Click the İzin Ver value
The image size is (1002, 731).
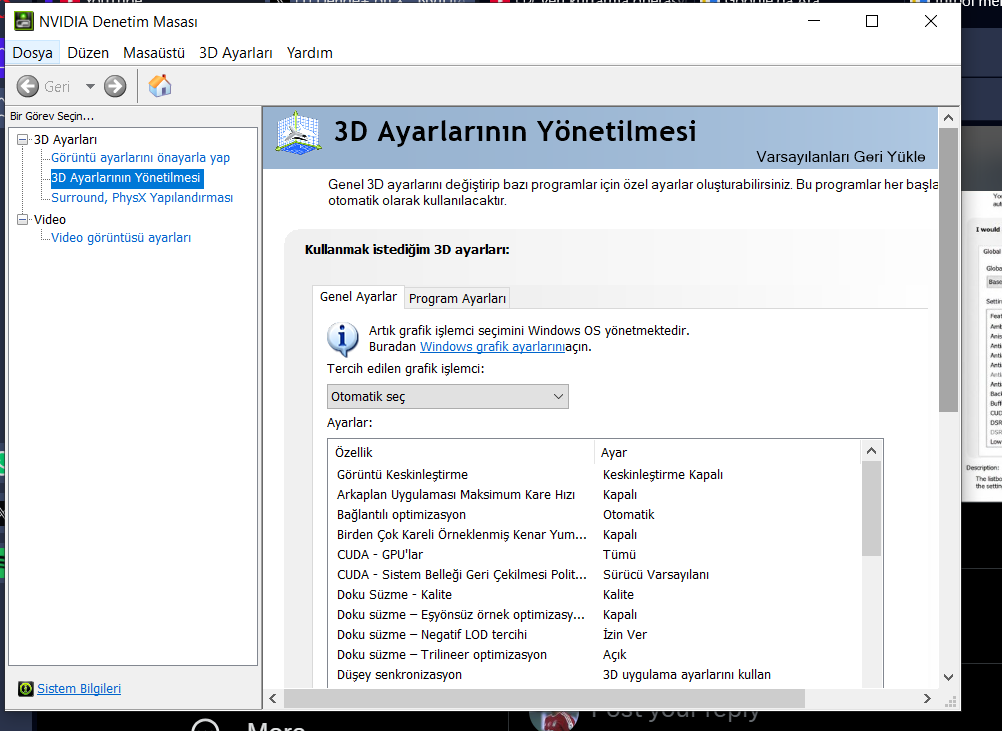(625, 635)
